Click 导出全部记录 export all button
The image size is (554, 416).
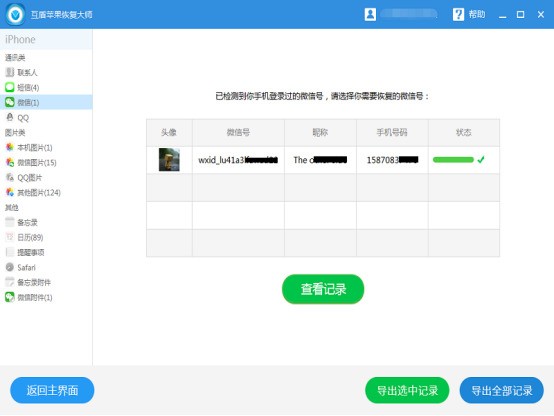click(x=501, y=391)
